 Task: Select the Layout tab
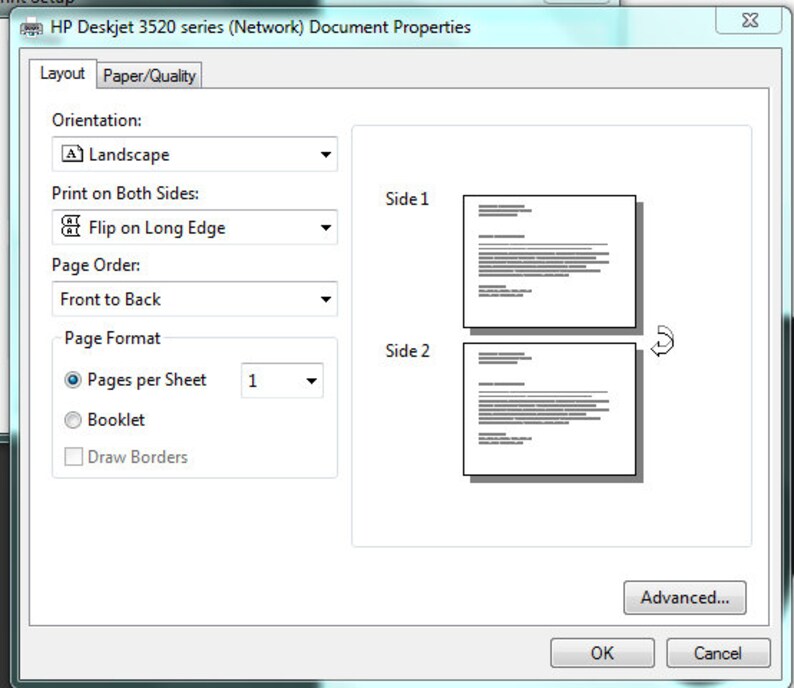62,74
